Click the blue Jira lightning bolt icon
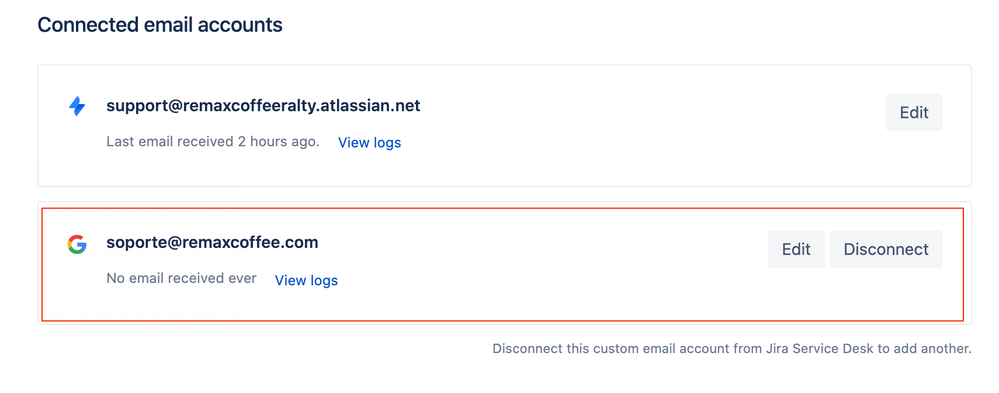 coord(76,106)
